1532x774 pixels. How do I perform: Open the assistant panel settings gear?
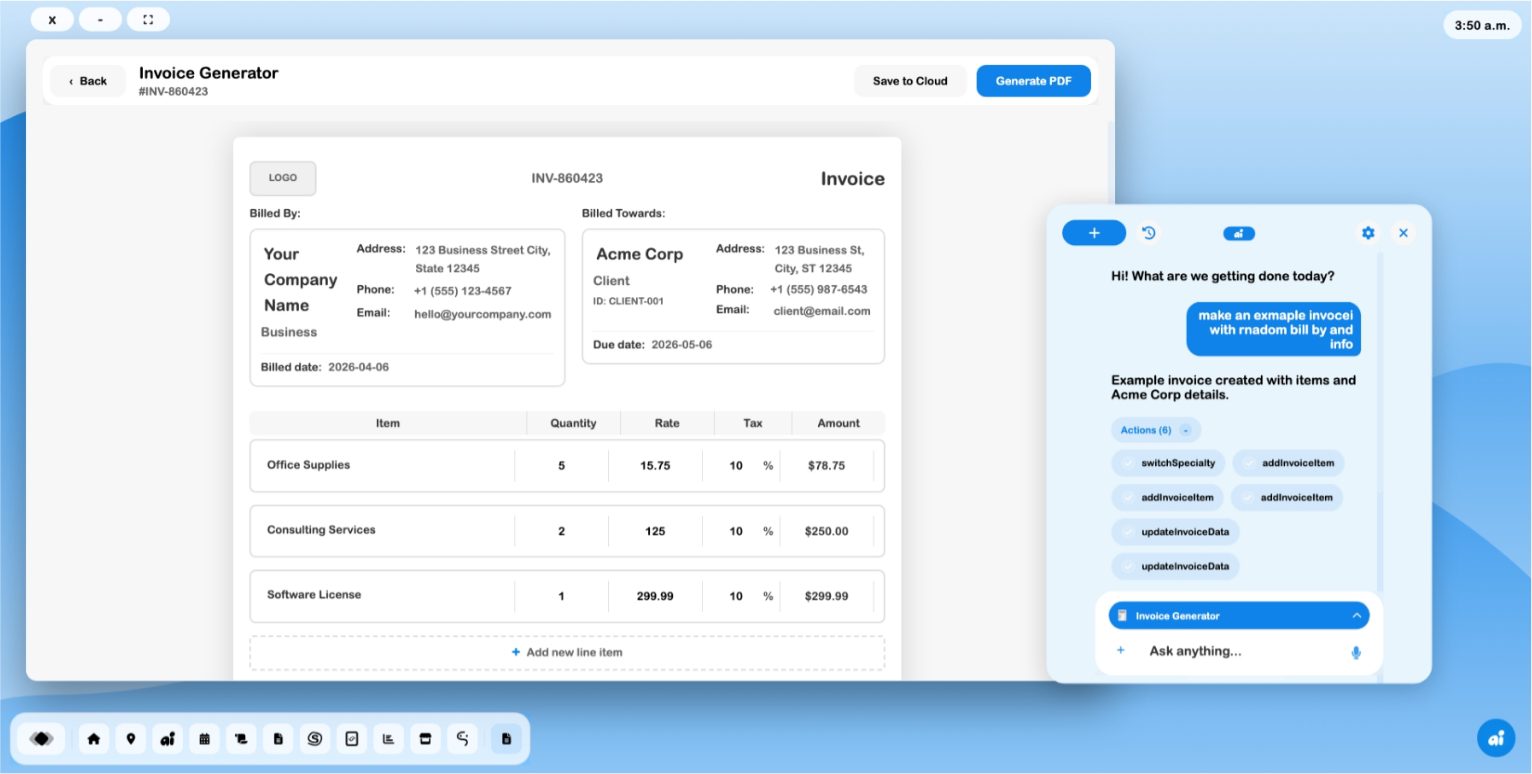pos(1368,233)
